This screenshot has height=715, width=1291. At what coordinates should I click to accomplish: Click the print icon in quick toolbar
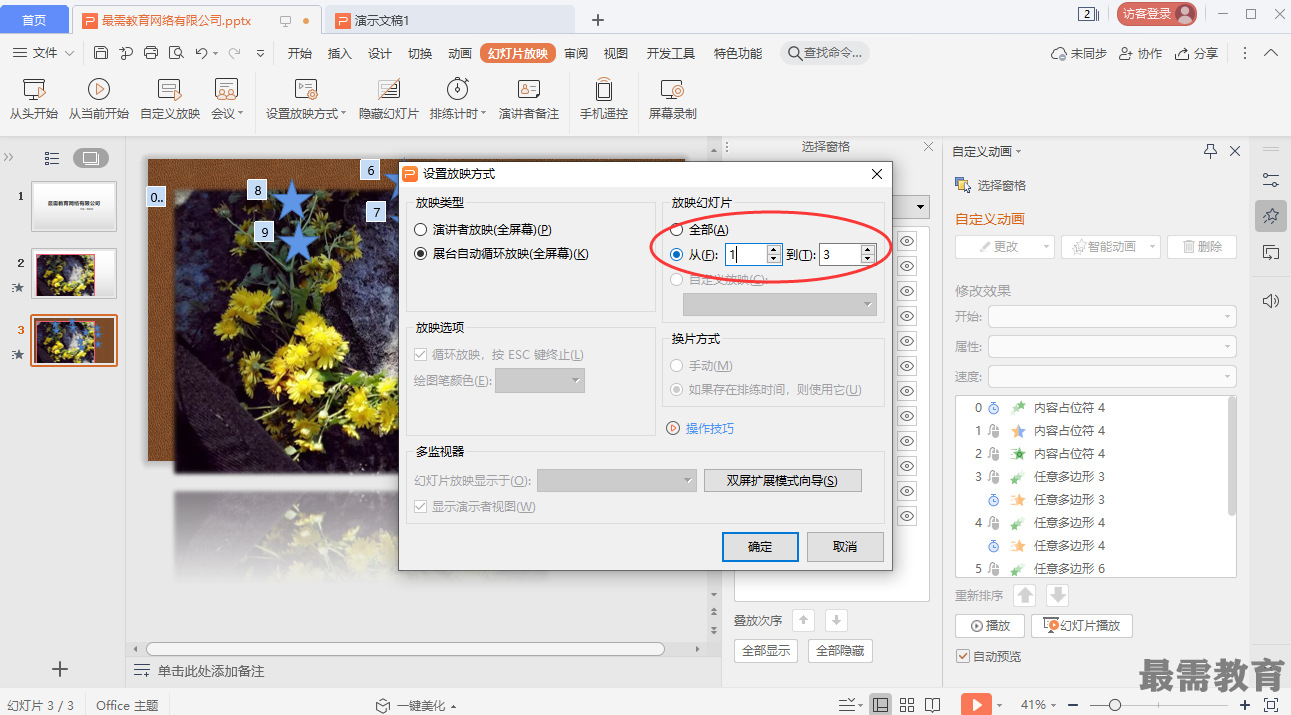click(151, 53)
